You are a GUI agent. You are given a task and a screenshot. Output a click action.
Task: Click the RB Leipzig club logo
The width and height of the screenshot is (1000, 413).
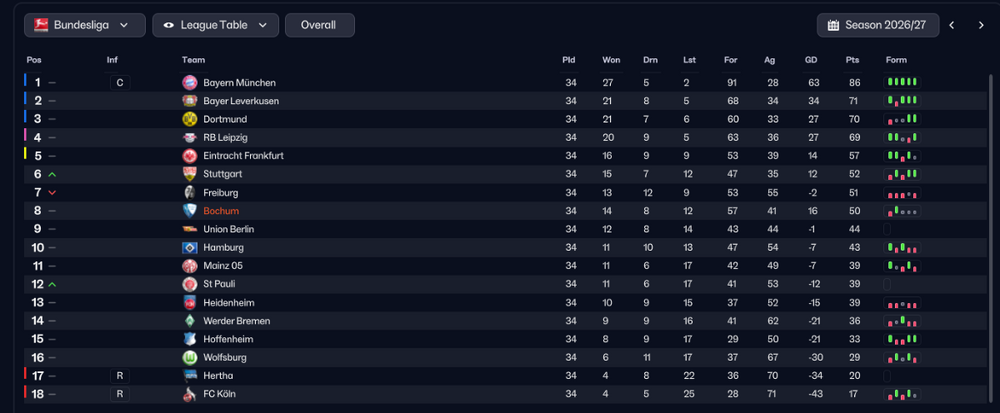click(189, 137)
